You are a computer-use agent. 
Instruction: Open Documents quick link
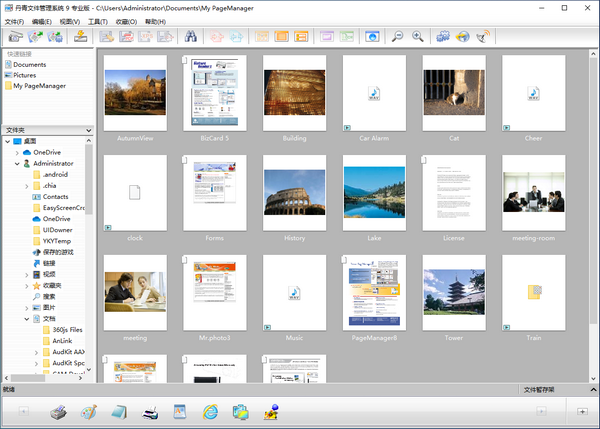(25, 64)
